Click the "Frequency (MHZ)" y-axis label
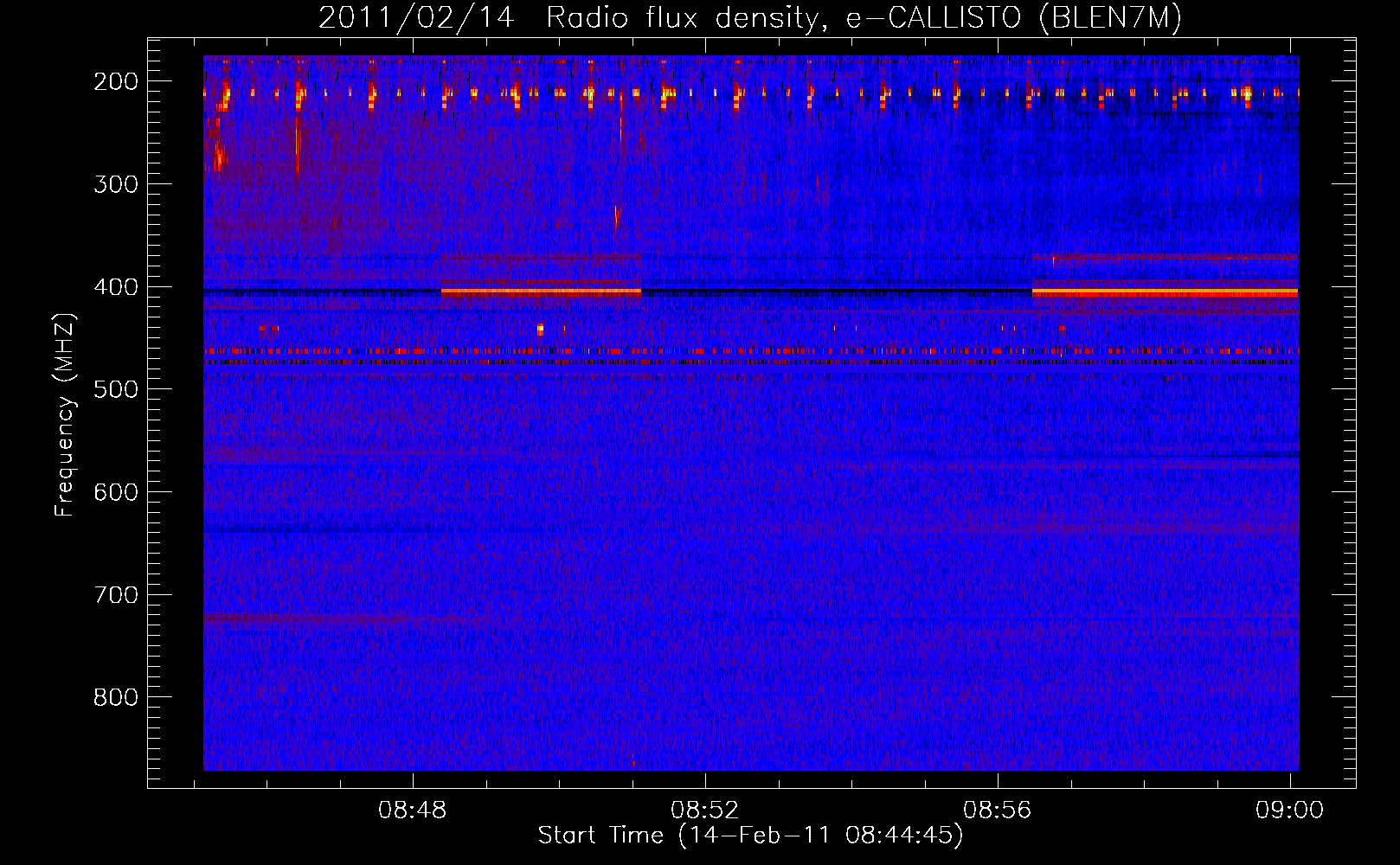 [x=65, y=415]
